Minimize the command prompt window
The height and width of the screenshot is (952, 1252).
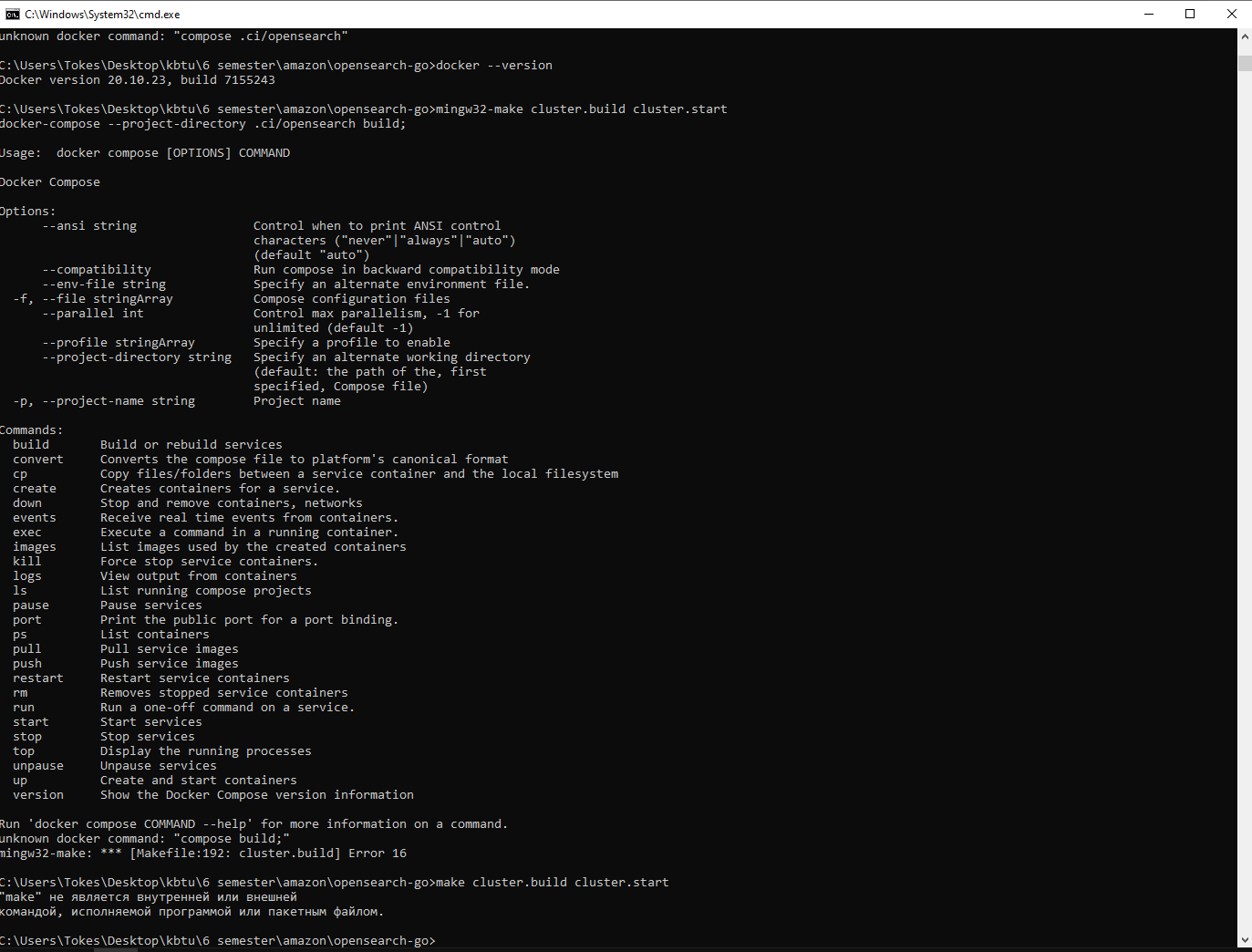[1148, 14]
